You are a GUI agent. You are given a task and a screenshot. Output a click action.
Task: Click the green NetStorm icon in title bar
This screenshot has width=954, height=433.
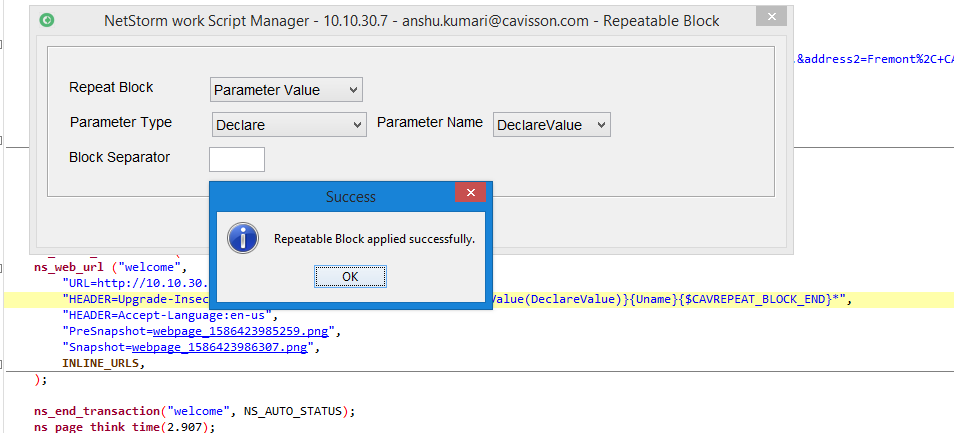click(x=47, y=20)
